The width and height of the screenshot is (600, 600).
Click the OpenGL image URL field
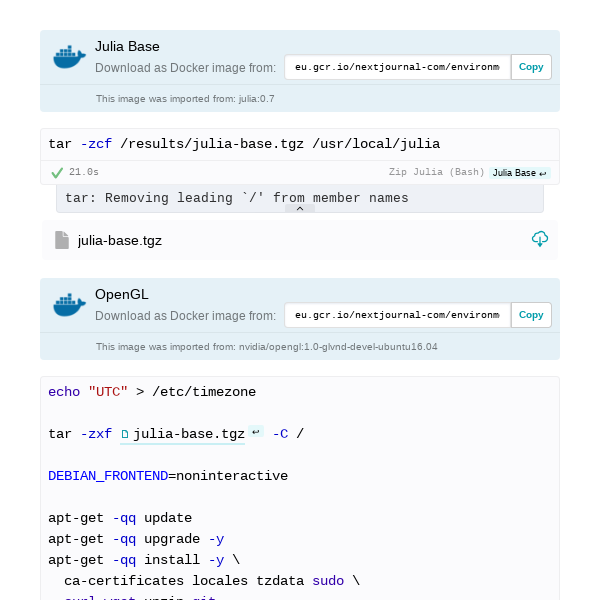(x=398, y=315)
